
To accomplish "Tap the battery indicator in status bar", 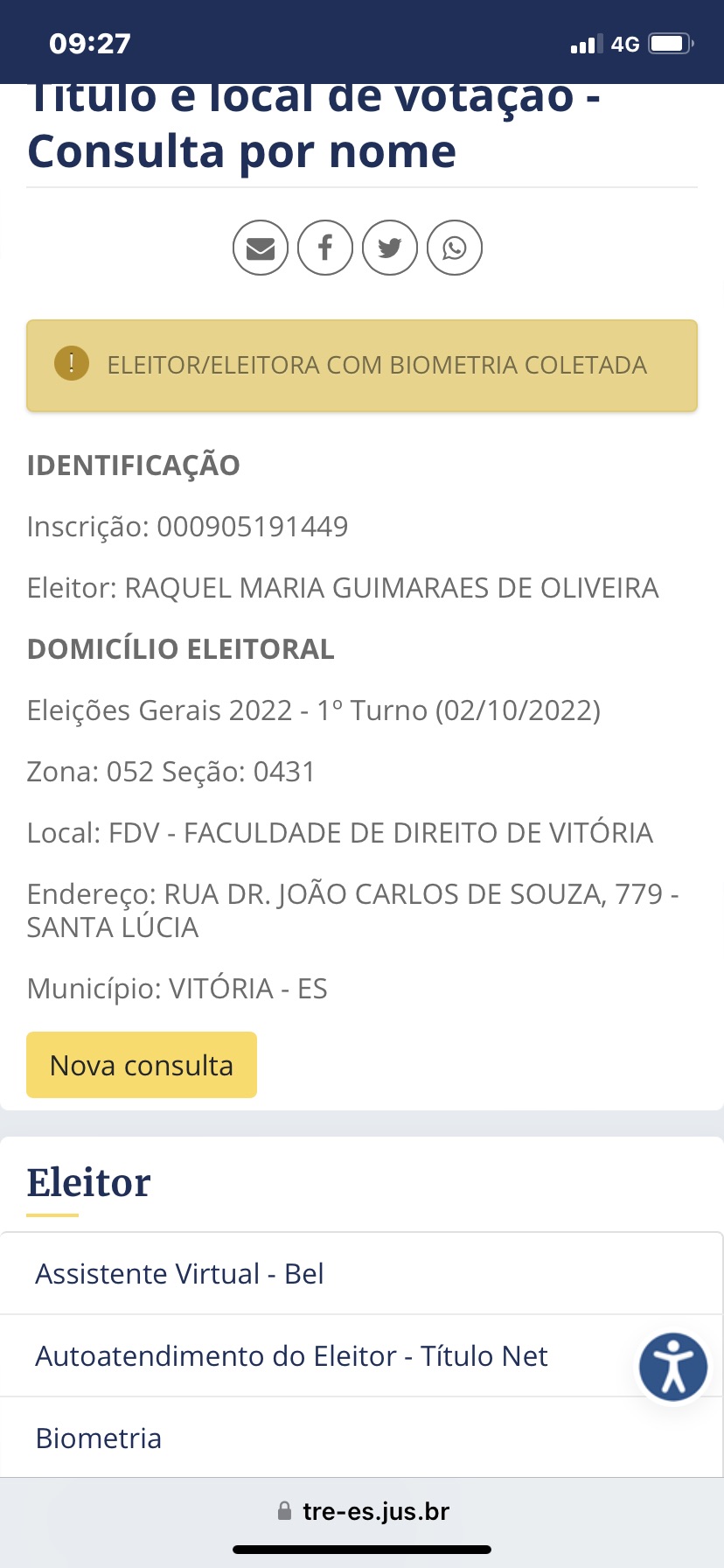I will pos(671,44).
